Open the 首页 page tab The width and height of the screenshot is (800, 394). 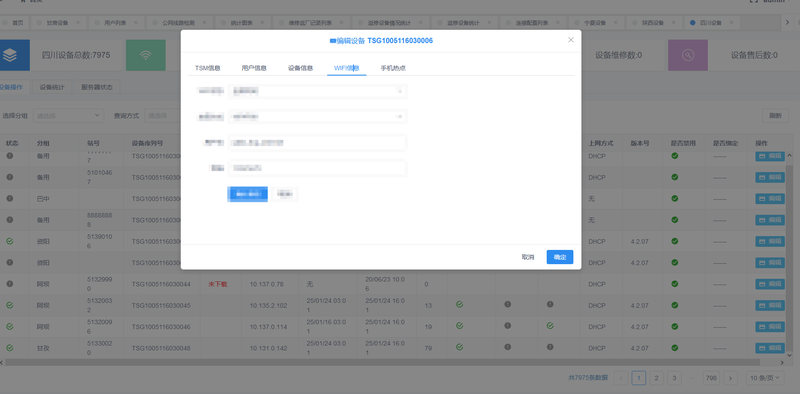[x=14, y=22]
